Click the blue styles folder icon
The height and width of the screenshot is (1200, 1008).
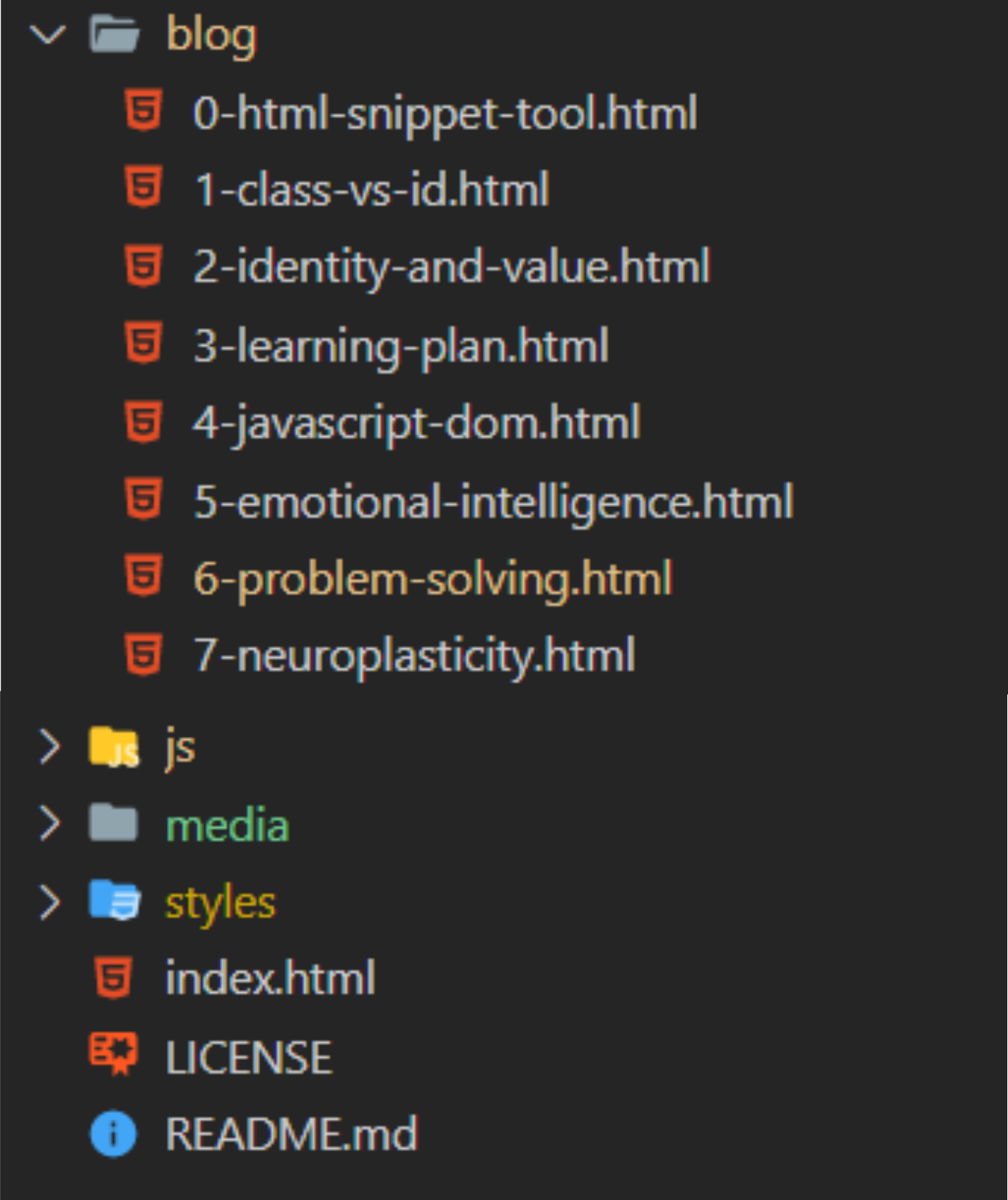115,900
